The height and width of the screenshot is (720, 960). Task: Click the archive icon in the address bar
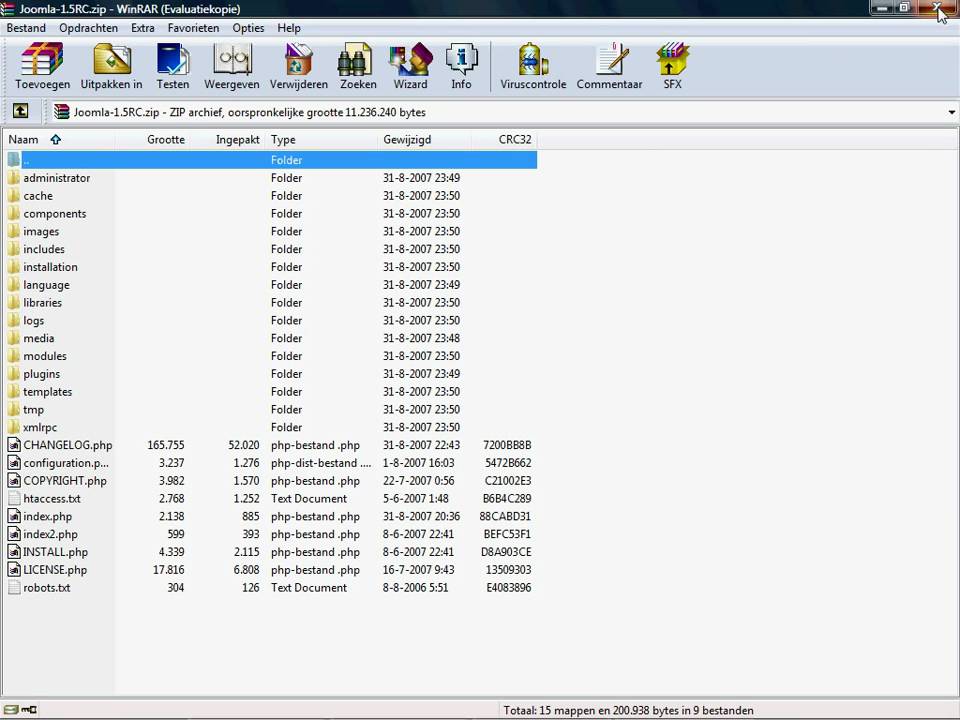click(x=61, y=111)
